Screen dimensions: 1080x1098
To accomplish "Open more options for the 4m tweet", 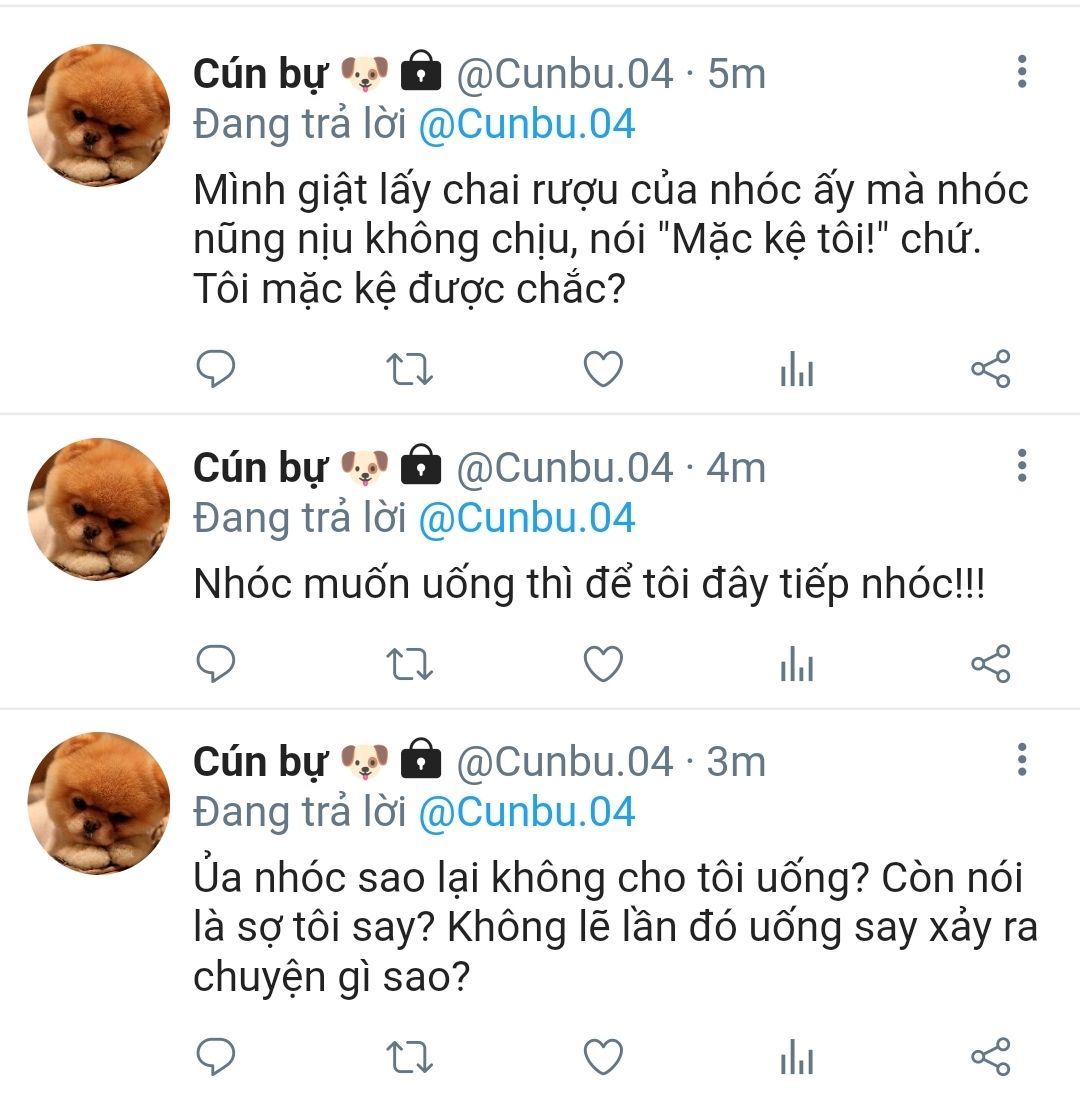I will (x=1021, y=466).
